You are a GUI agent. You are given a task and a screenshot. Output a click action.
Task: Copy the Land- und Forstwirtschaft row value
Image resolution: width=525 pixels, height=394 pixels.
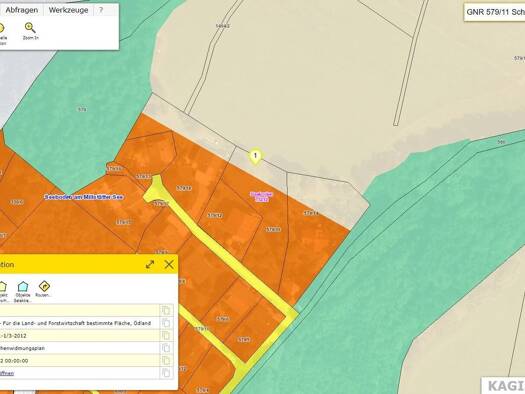(166, 323)
